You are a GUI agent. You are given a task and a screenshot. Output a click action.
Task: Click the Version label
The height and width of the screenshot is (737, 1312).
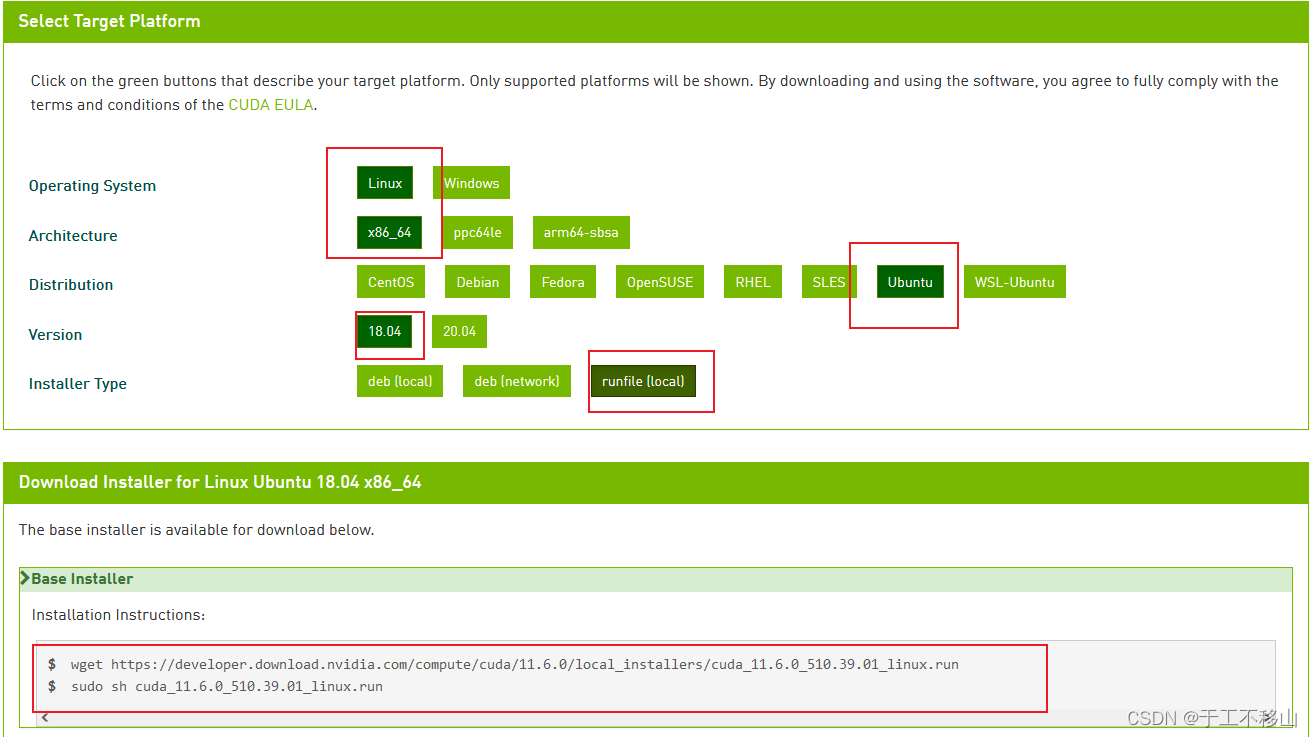[55, 335]
